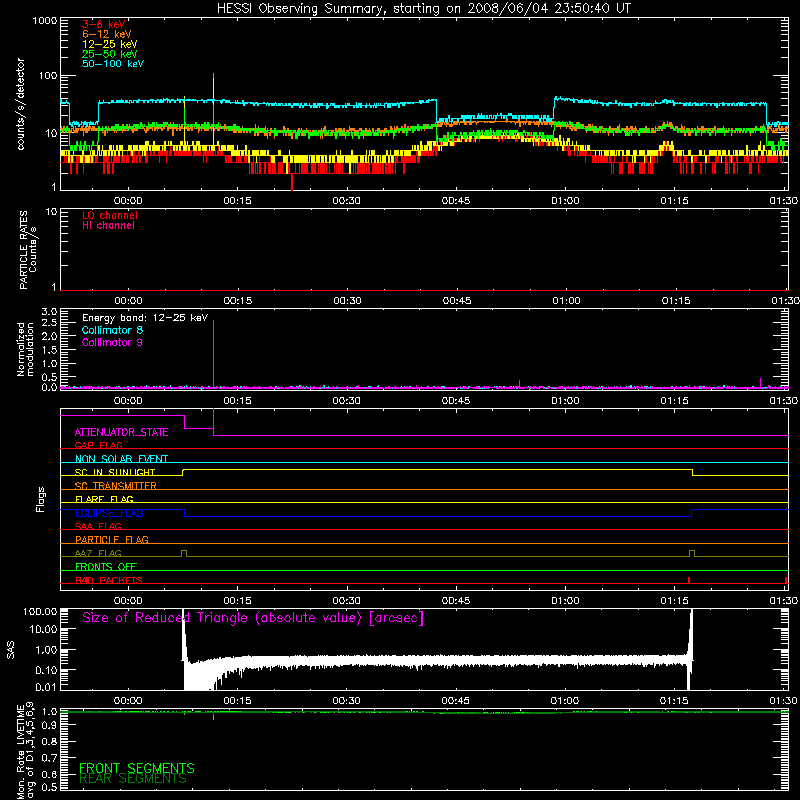Pick the green 25-50 keV legend label
800x800 pixels.
(110, 54)
